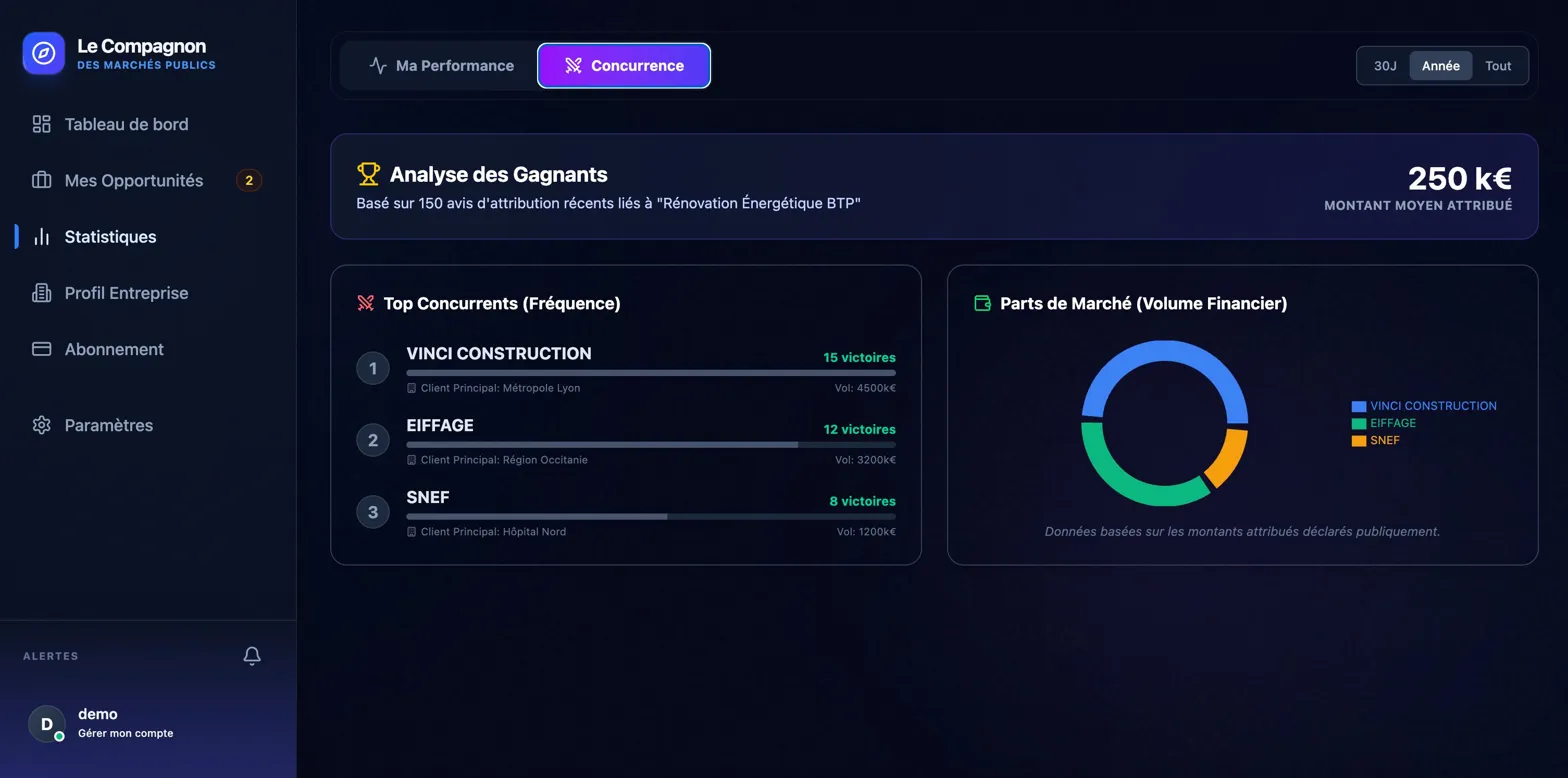
Task: Switch to the Ma Performance tab
Action: pyautogui.click(x=440, y=66)
